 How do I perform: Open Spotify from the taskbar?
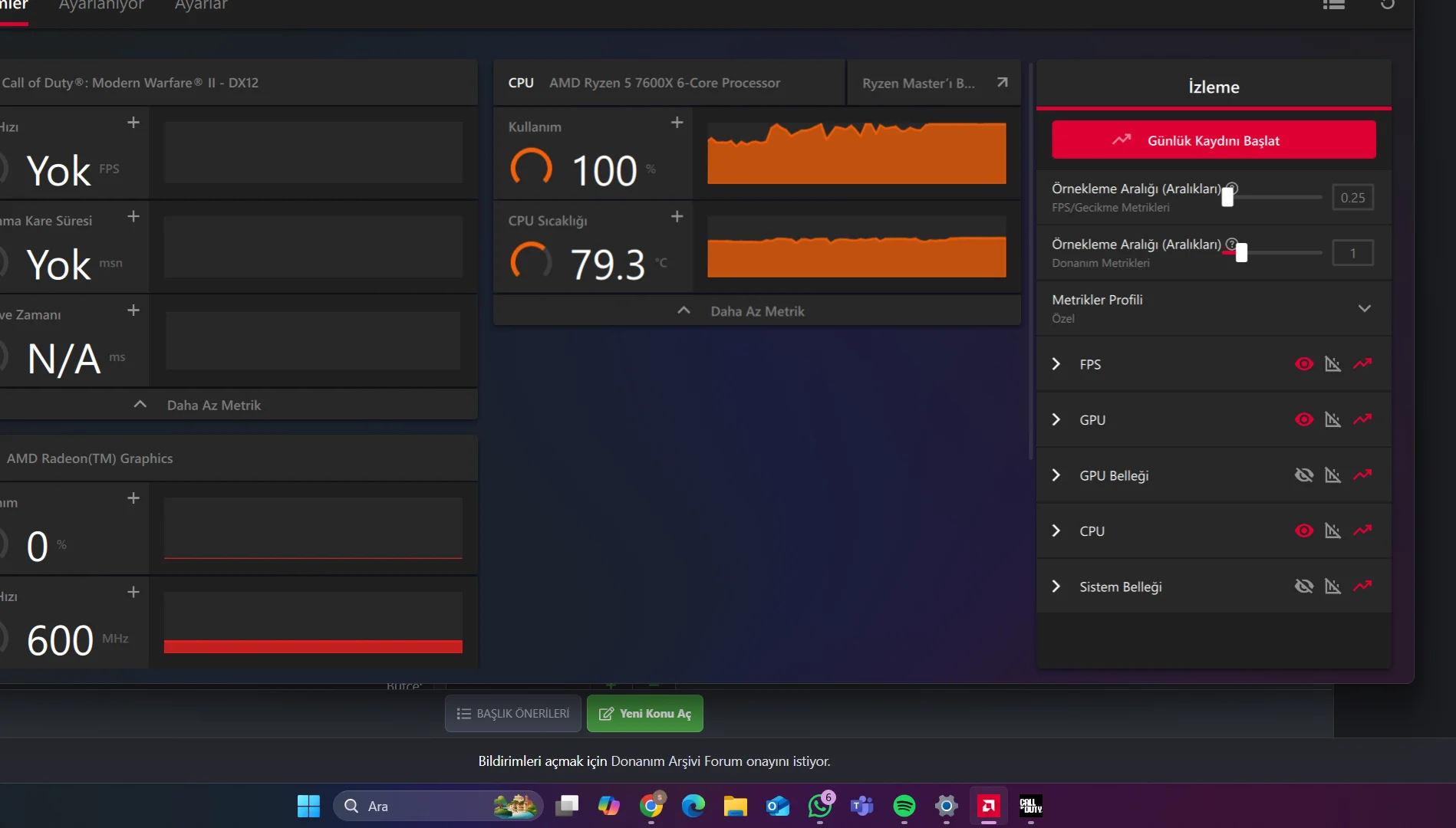coord(904,806)
